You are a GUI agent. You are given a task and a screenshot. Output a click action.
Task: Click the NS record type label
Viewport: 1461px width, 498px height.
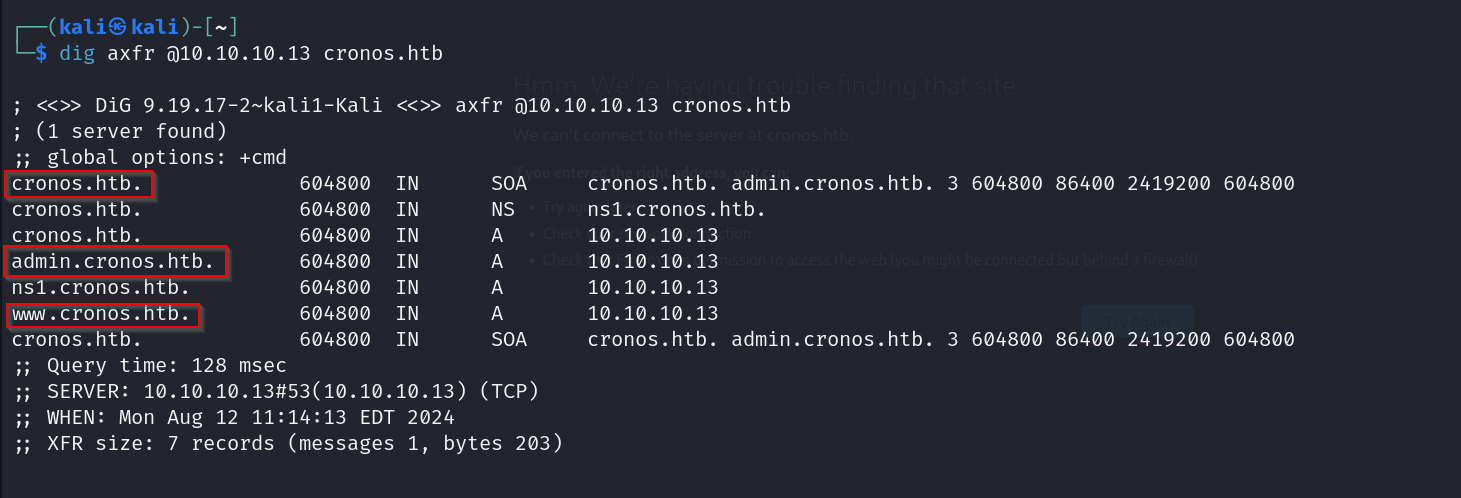click(x=503, y=210)
